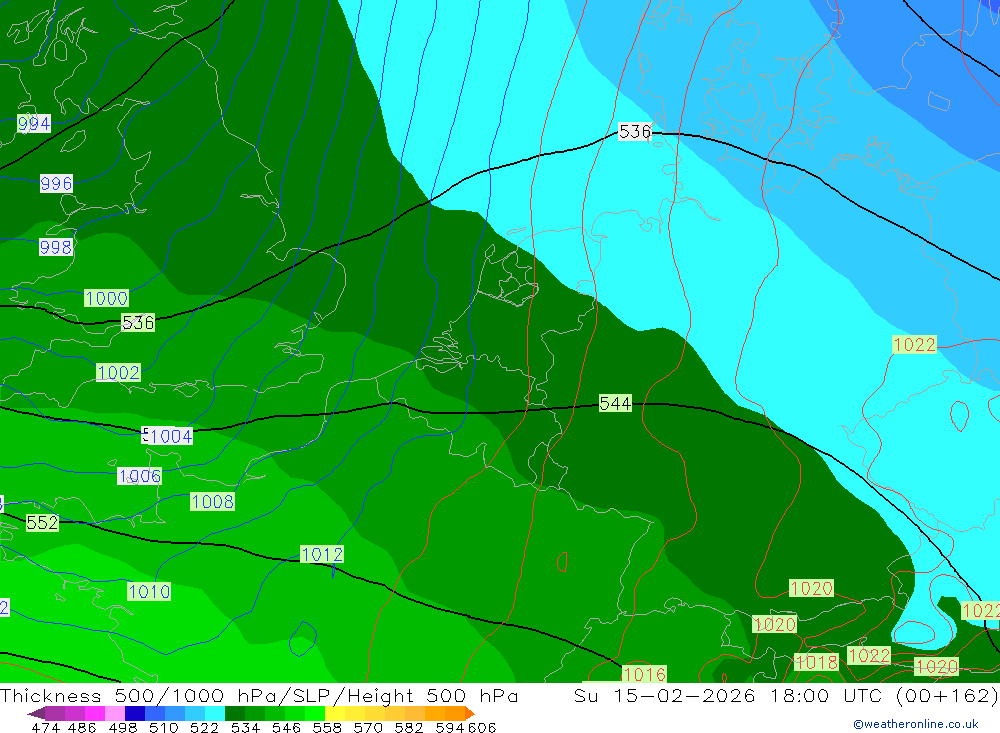Click the 1010 isobar label
This screenshot has width=1000, height=733.
tap(149, 591)
